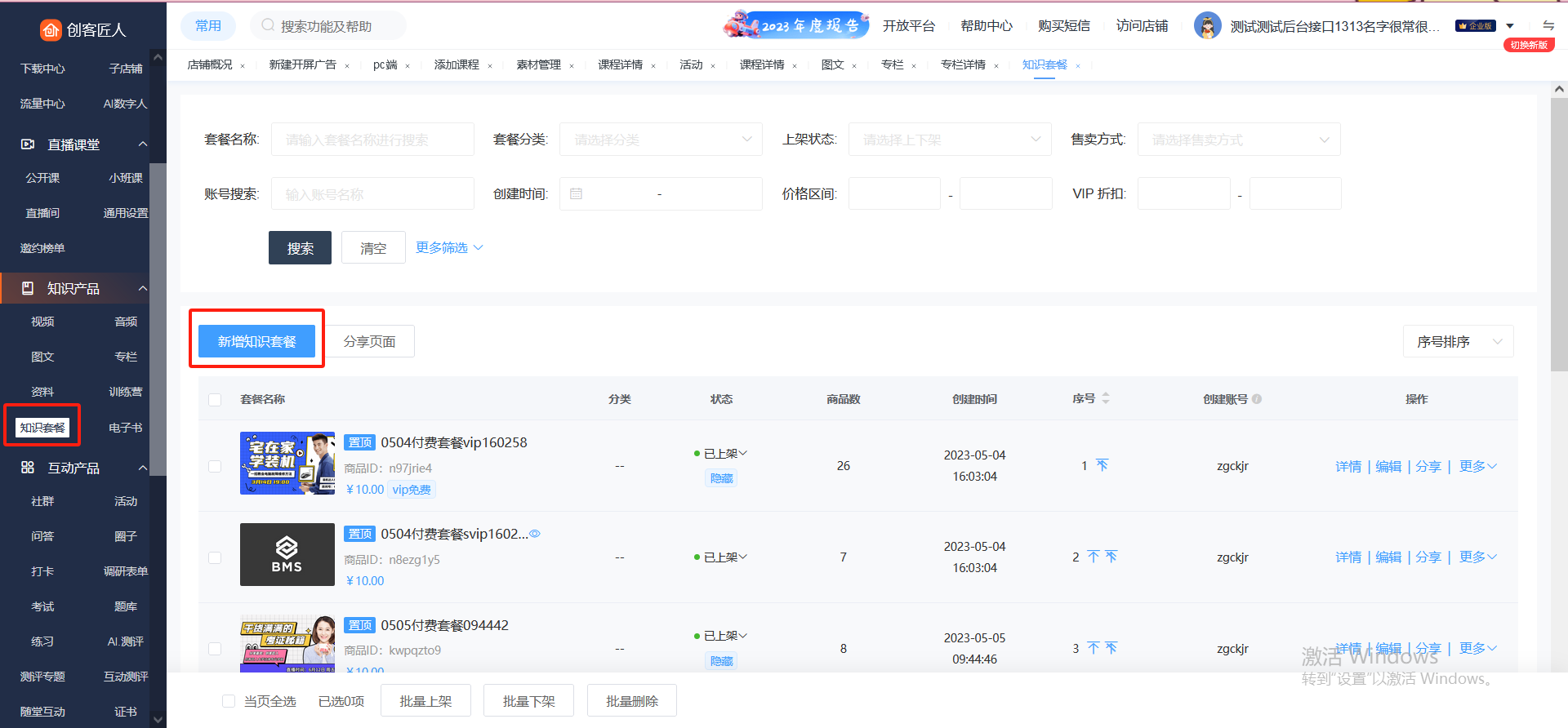1568x728 pixels.
Task: Click the 创客匠人 home logo icon
Action: tap(51, 30)
